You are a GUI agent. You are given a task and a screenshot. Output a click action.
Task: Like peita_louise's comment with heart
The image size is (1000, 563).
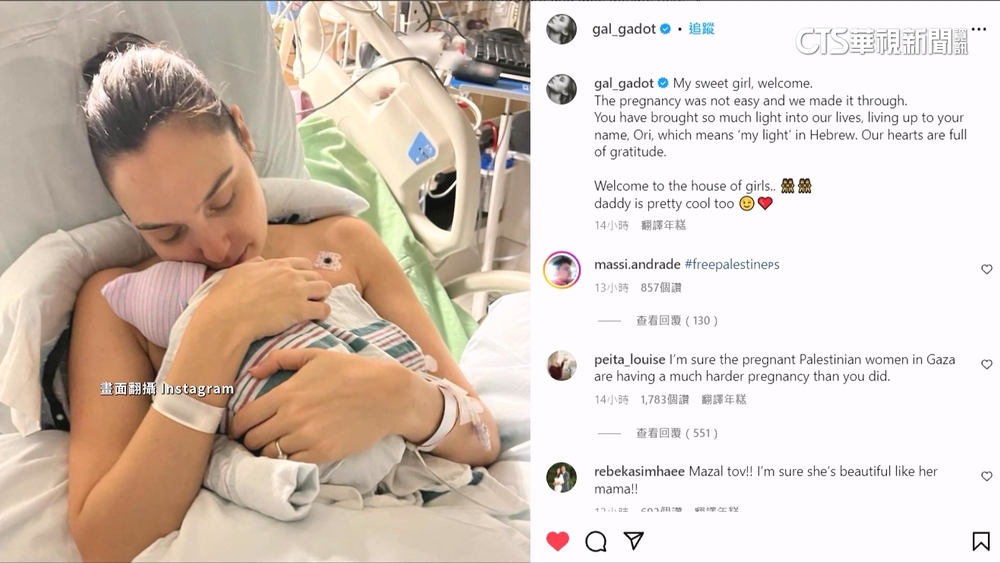pos(987,364)
